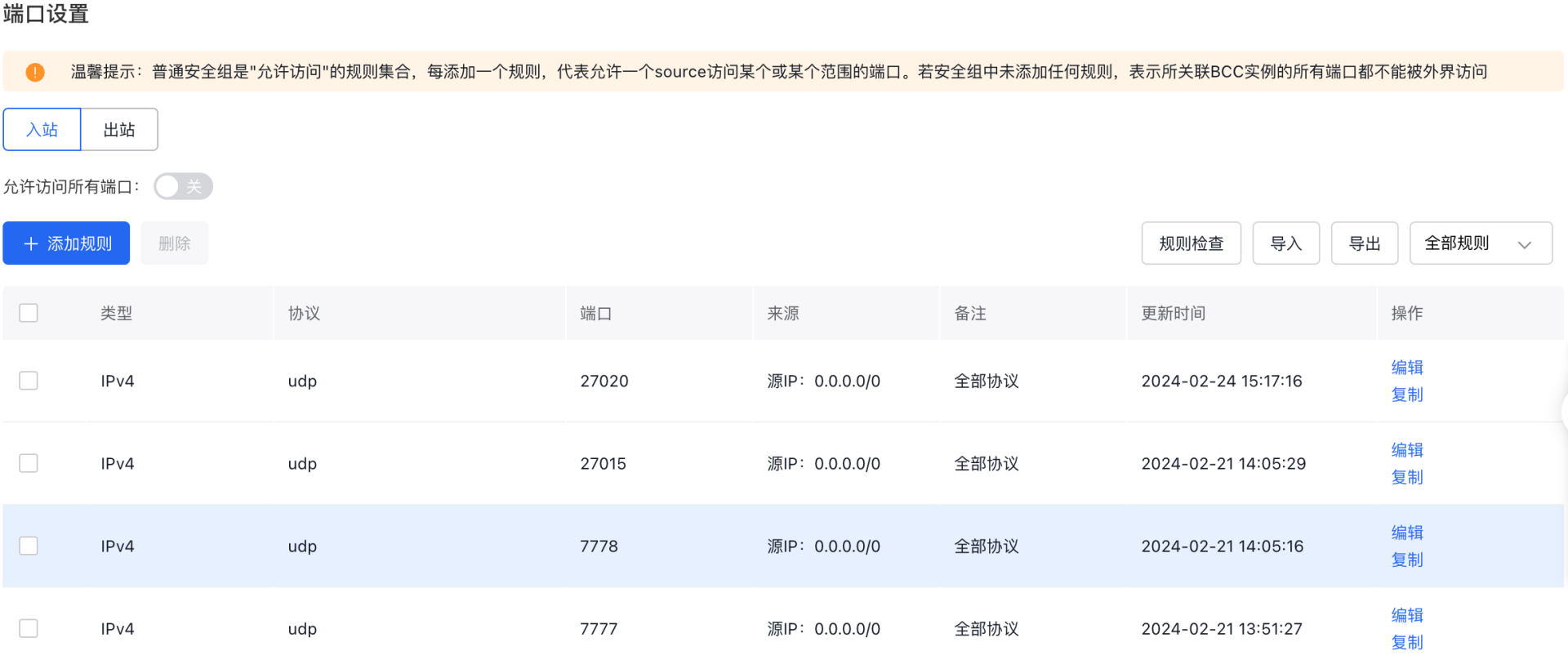Click the plus icon on 添加规则 button
This screenshot has width=1568, height=669.
click(31, 243)
